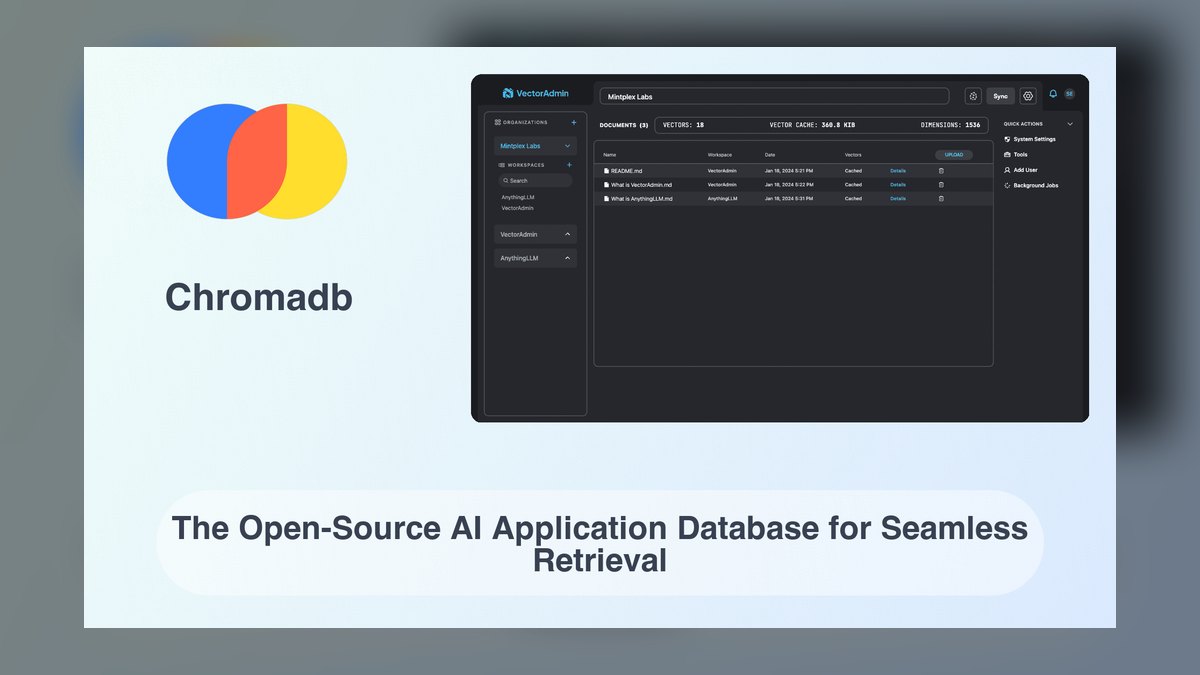Collapse the VectorAdmin sidebar section
The width and height of the screenshot is (1200, 675).
[568, 234]
